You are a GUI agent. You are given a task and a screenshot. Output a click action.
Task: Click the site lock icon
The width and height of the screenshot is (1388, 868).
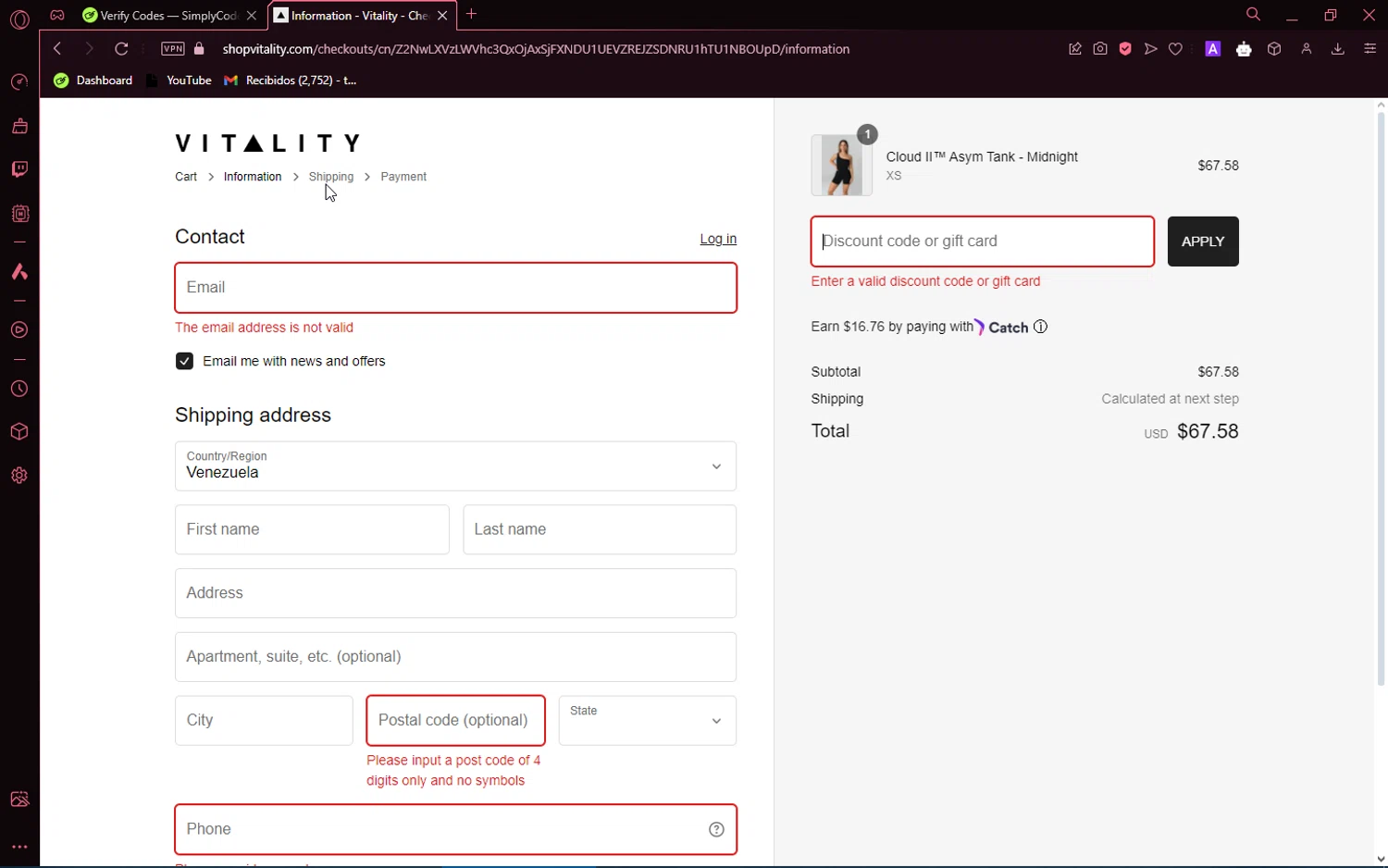(199, 49)
